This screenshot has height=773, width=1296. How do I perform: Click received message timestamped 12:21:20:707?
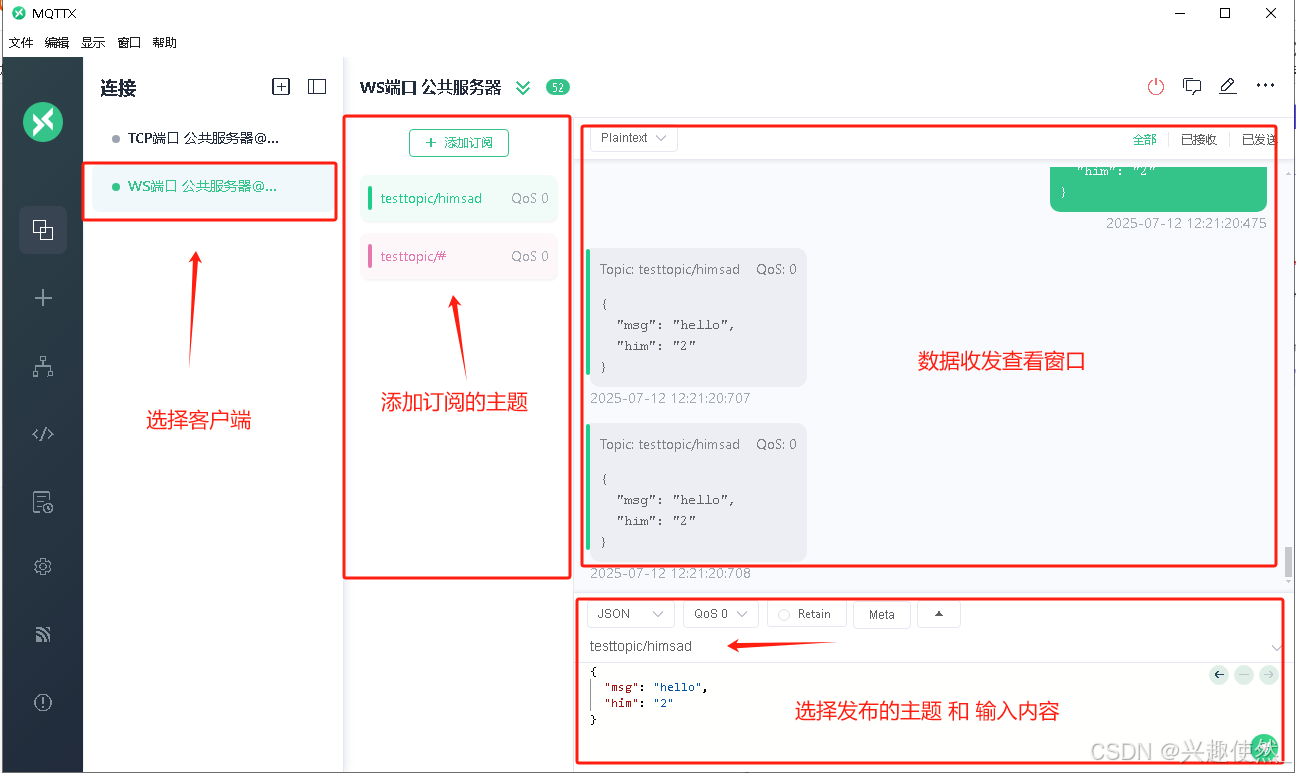pyautogui.click(x=696, y=318)
